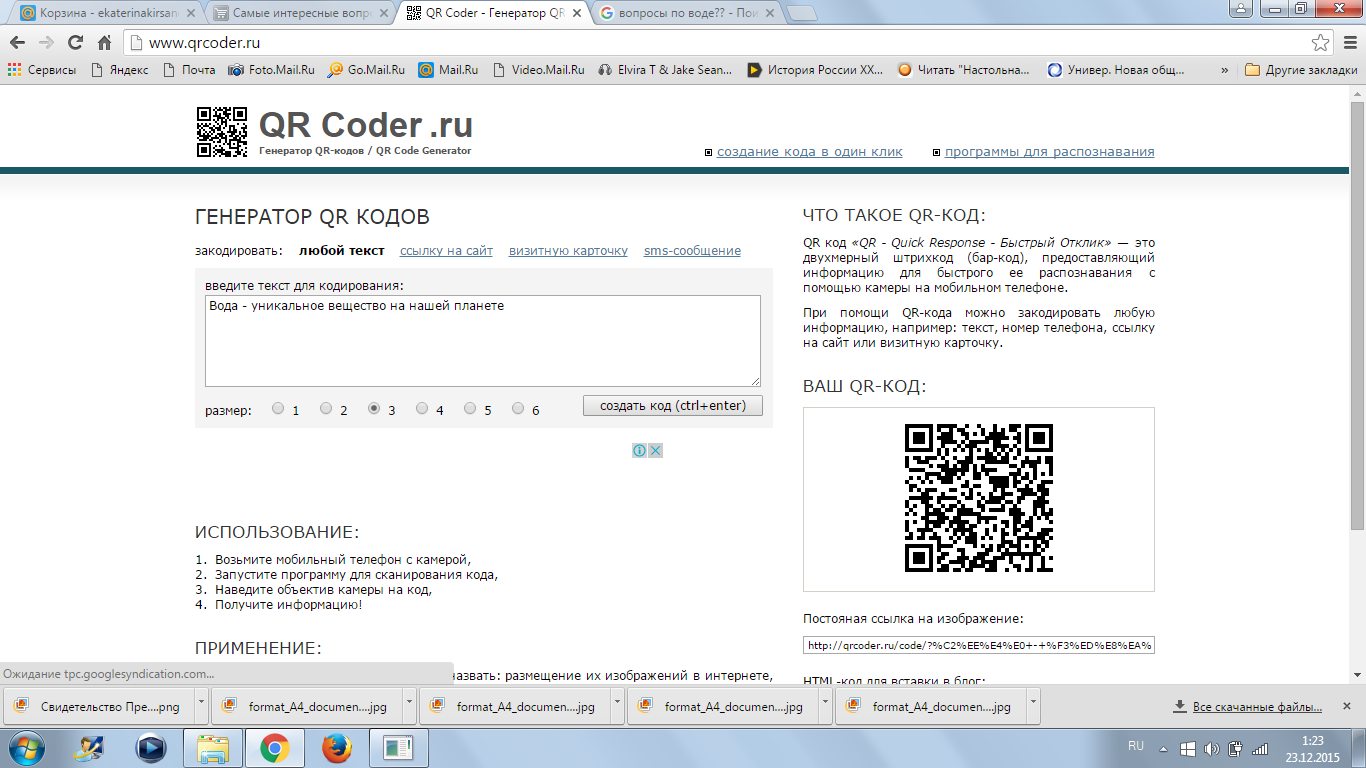Click the generated QR code image

click(x=979, y=499)
